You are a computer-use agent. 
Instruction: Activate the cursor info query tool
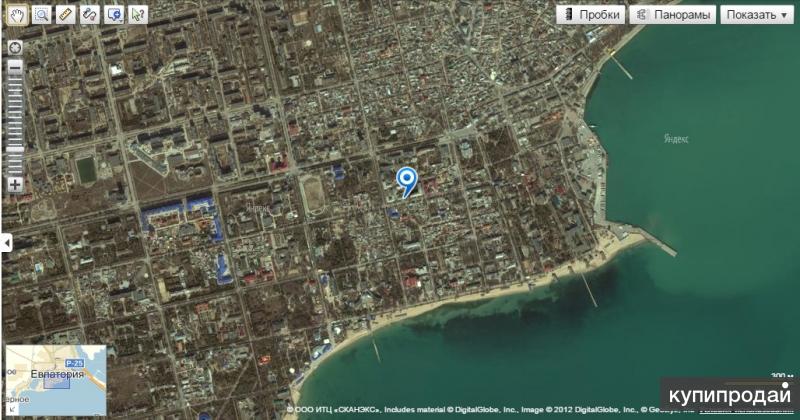(x=137, y=15)
